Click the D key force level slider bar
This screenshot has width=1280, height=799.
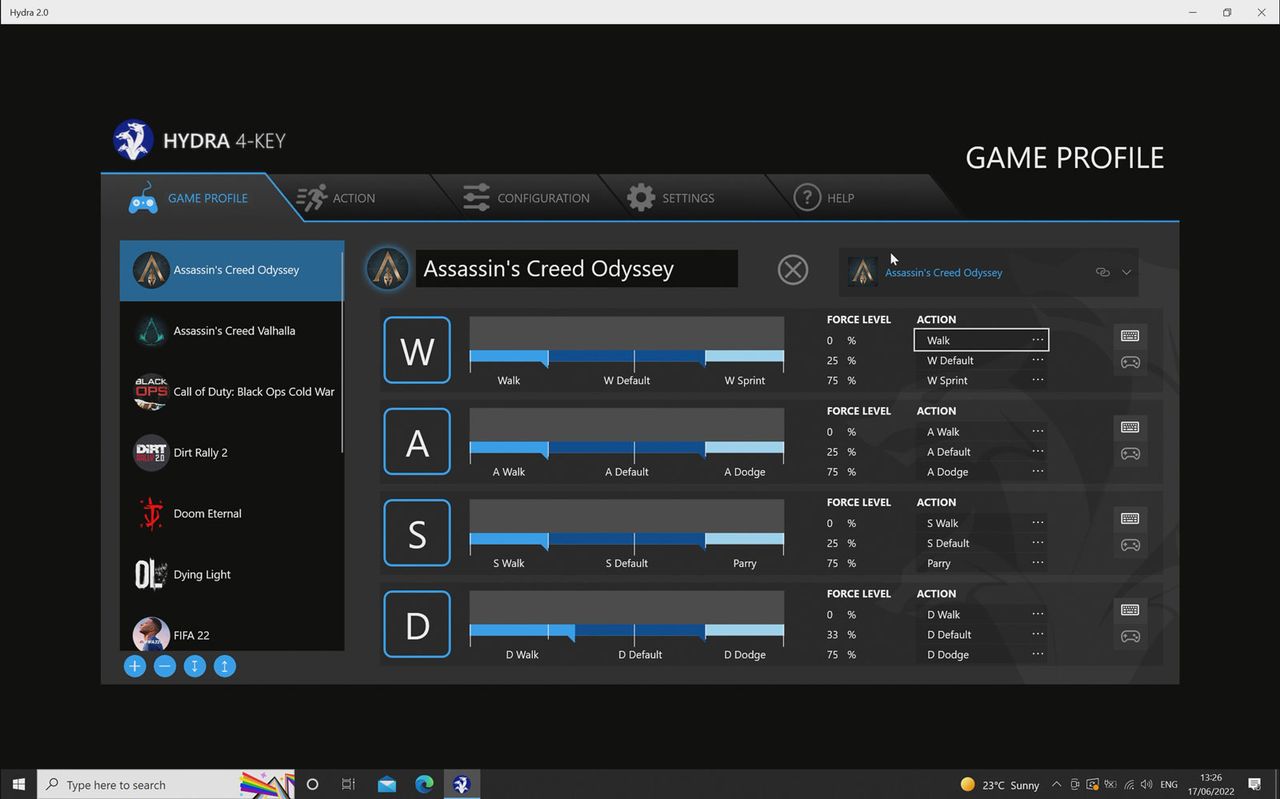tap(627, 631)
